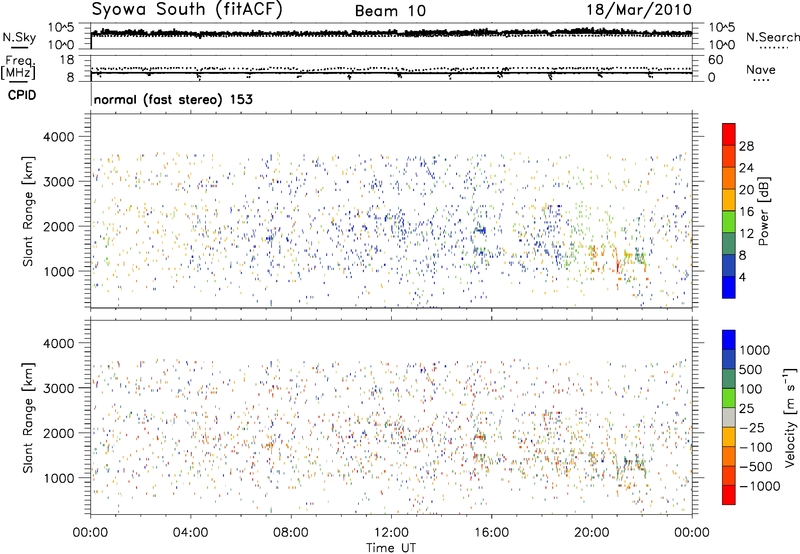This screenshot has width=800, height=554.
Task: Click the 'Power [dB]' color bar title
Action: [x=763, y=211]
